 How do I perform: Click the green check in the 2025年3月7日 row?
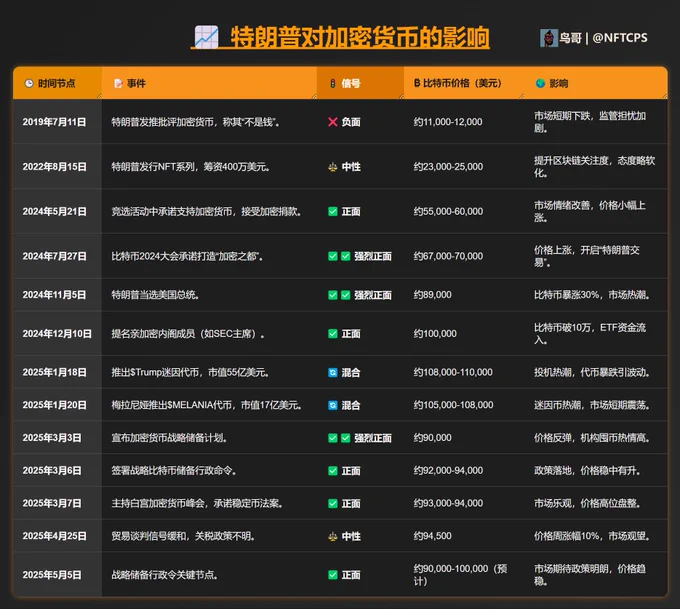[x=333, y=504]
